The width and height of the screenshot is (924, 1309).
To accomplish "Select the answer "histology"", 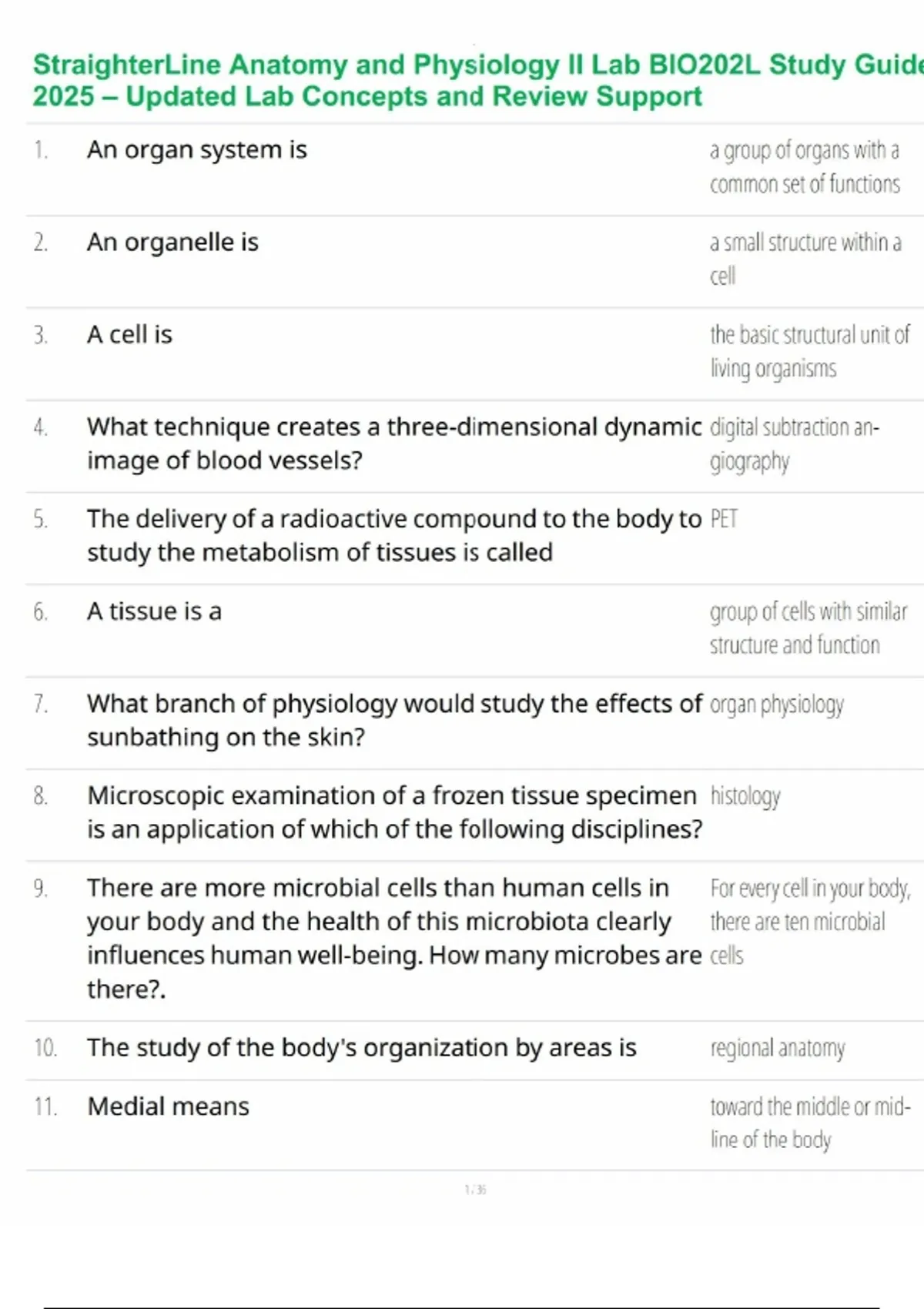I will pyautogui.click(x=745, y=796).
